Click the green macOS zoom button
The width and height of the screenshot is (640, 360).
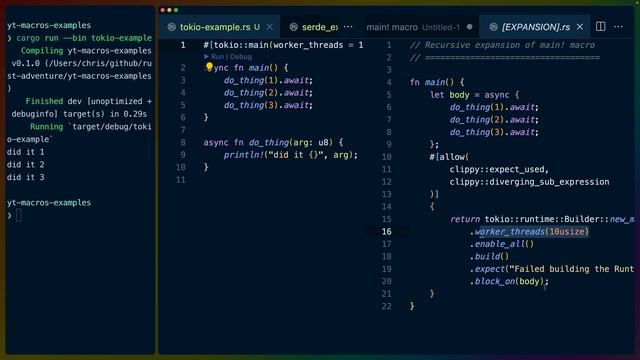(176, 10)
